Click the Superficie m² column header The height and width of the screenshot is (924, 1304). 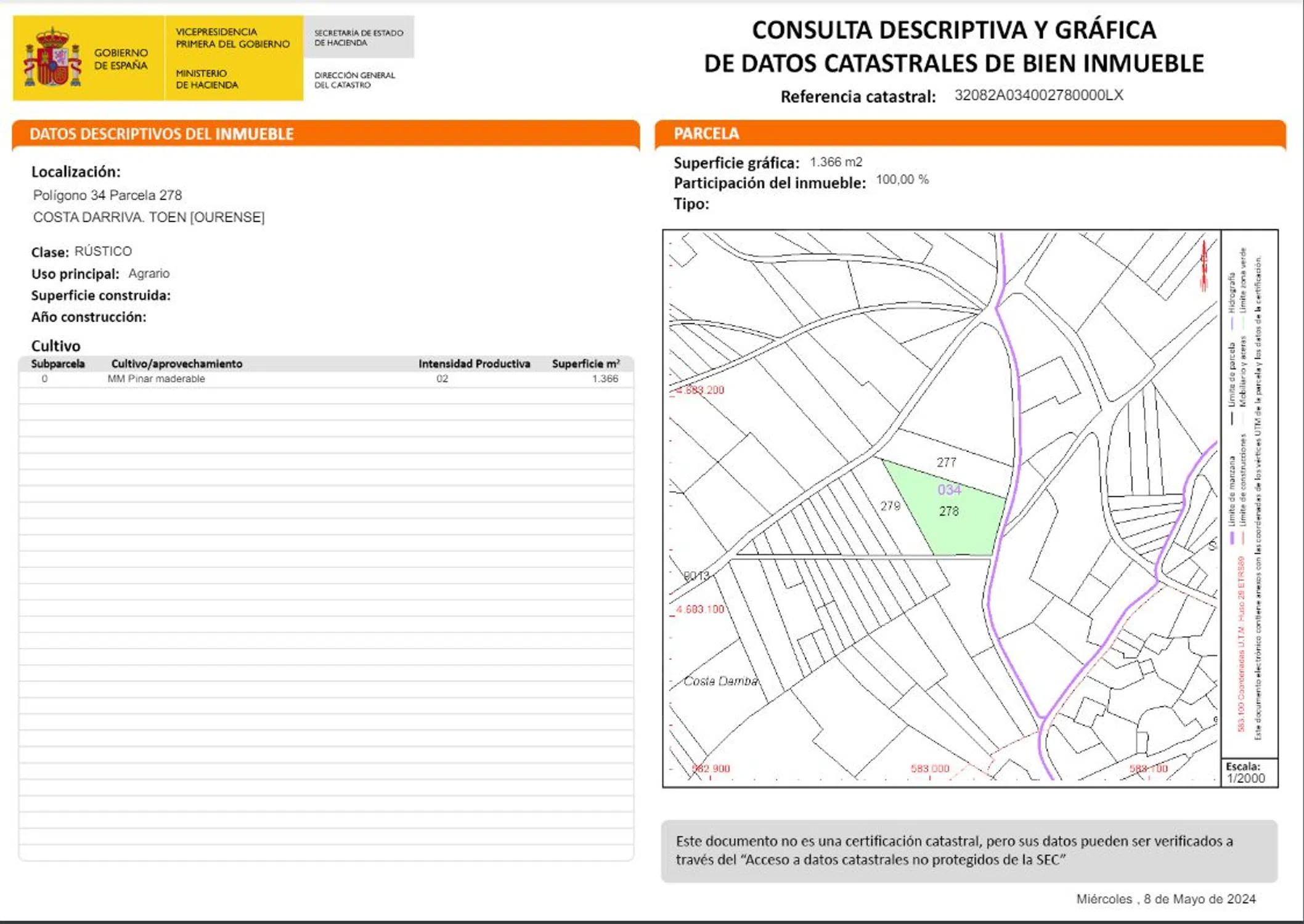point(585,364)
